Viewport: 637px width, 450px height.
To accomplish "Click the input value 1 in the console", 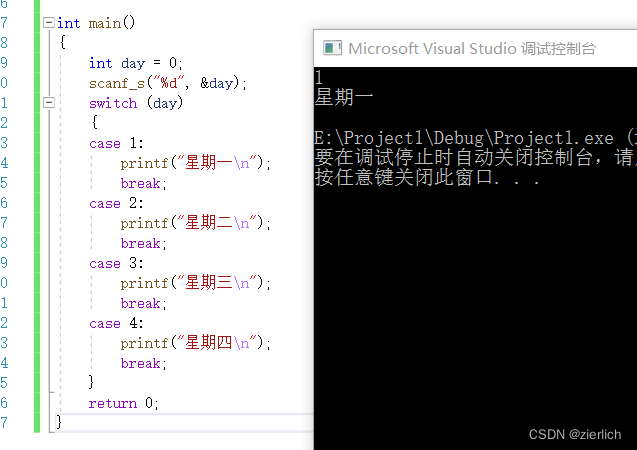I will pos(318,78).
